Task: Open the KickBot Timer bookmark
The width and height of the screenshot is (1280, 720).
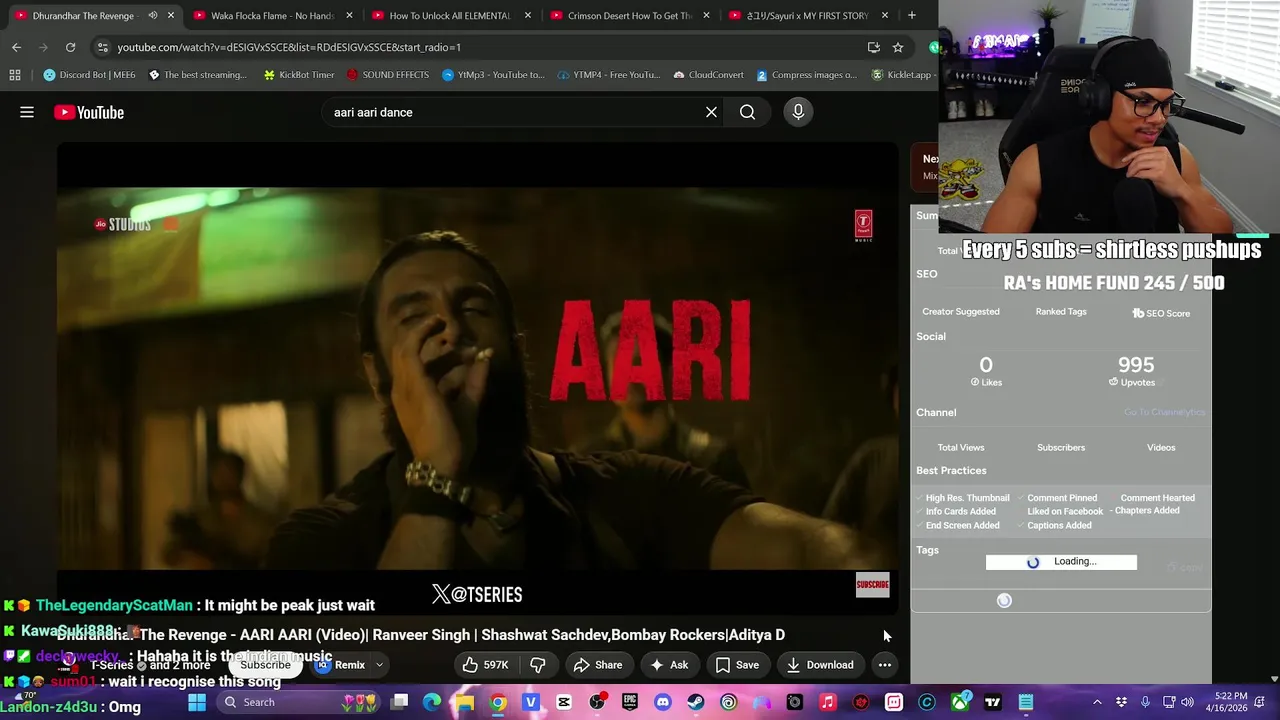Action: tap(299, 75)
